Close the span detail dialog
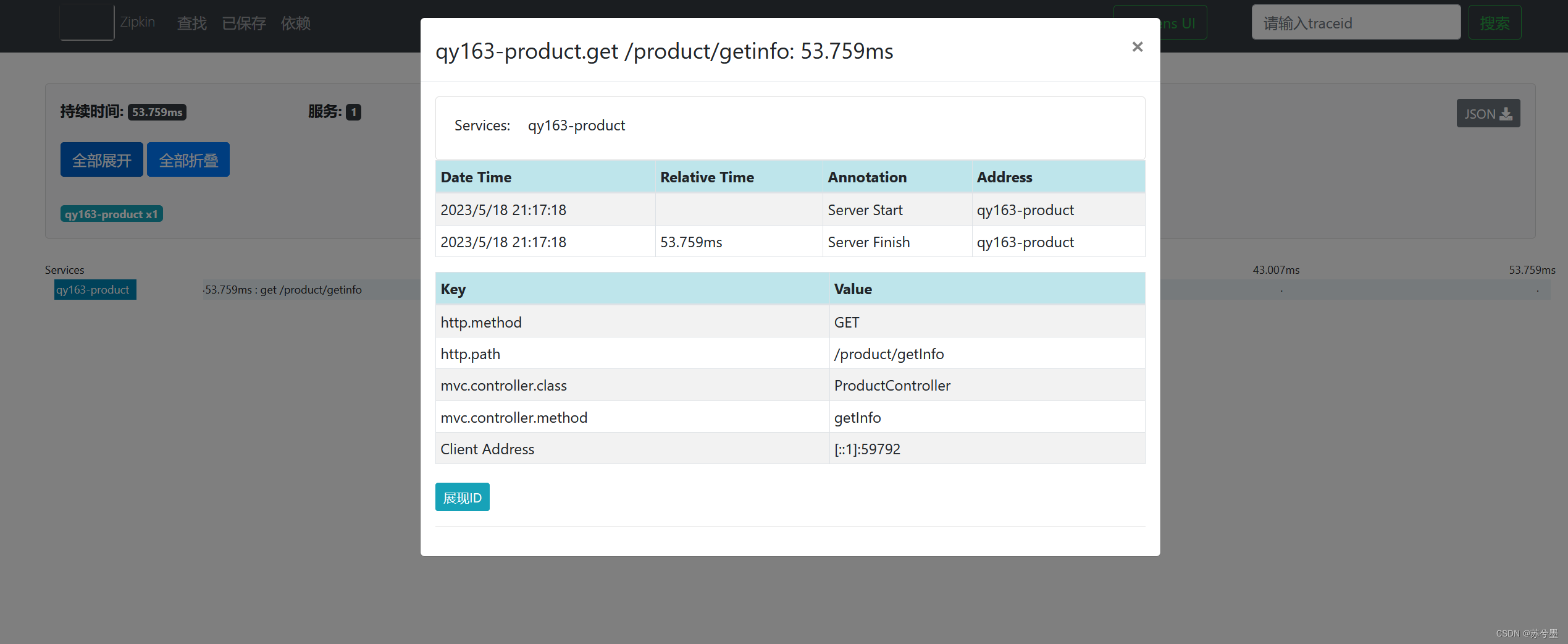The height and width of the screenshot is (644, 1568). [1137, 47]
